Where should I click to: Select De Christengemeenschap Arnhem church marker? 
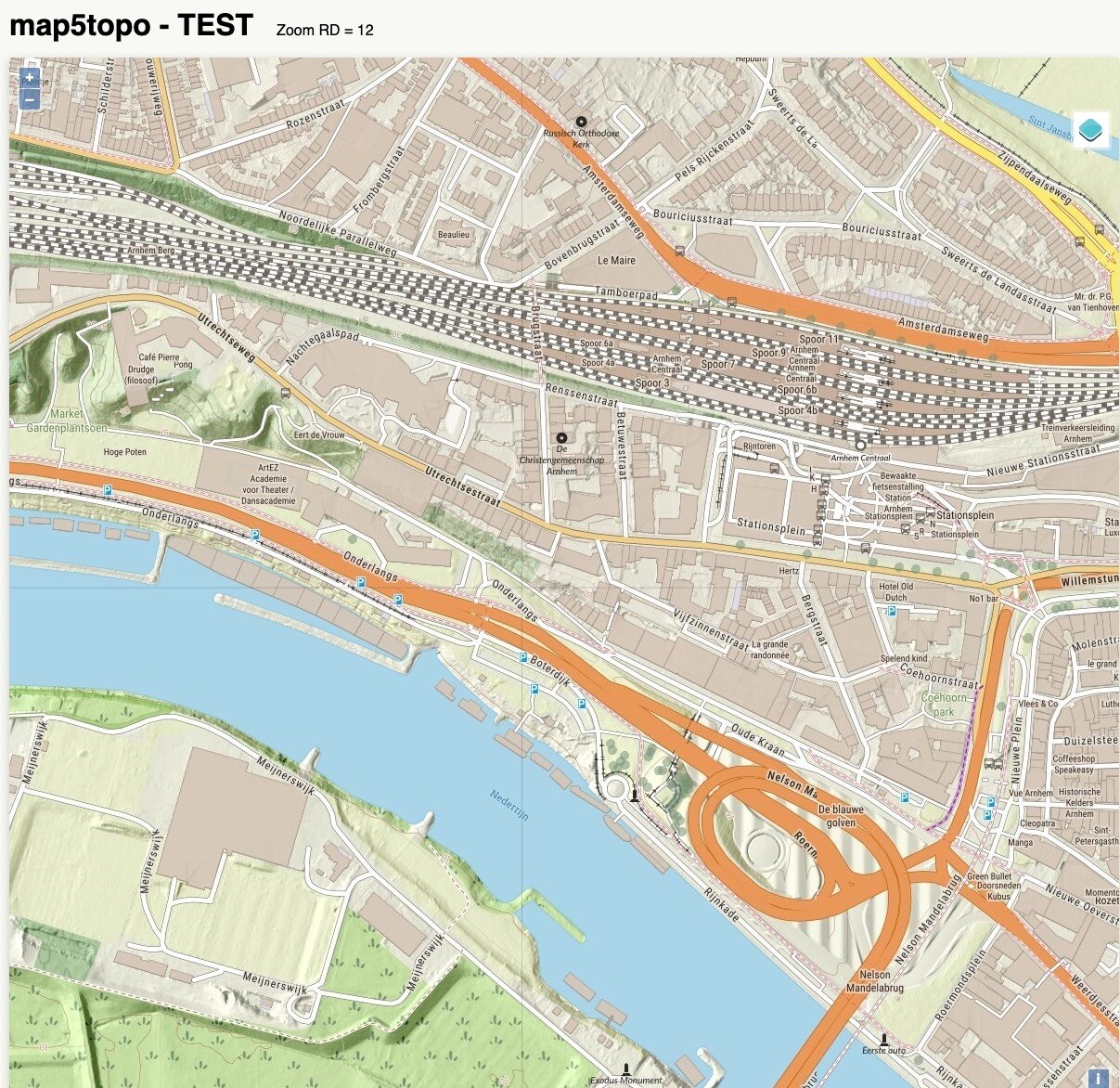coord(561,437)
